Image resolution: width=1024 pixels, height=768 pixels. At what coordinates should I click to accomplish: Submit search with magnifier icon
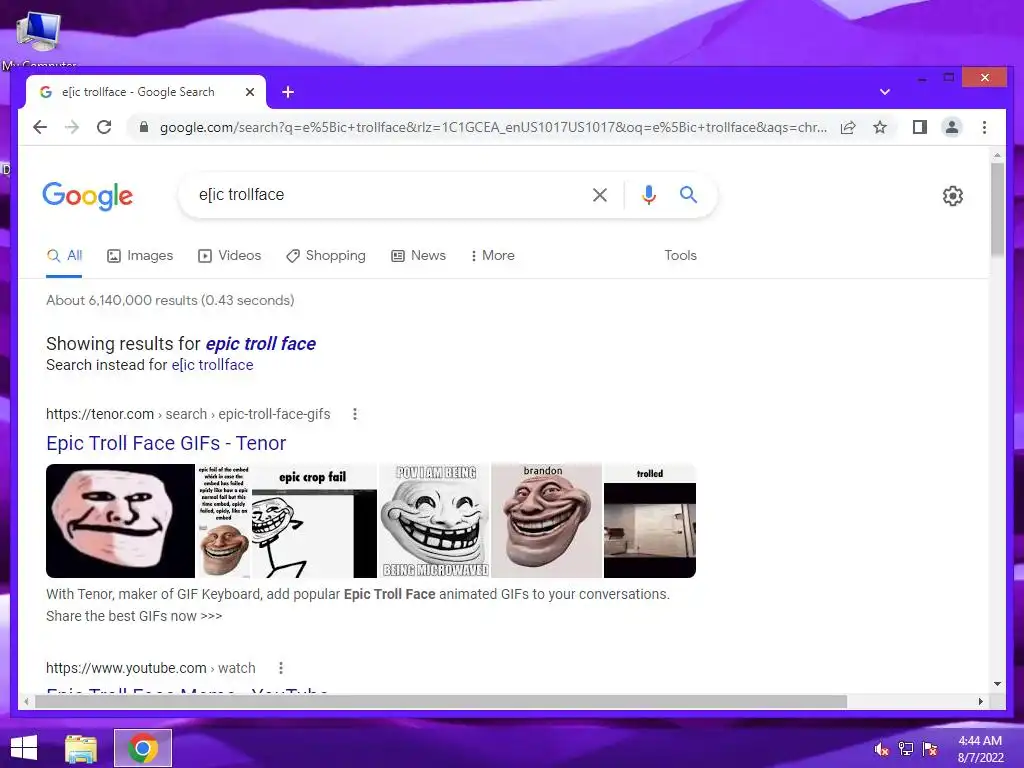pos(688,195)
